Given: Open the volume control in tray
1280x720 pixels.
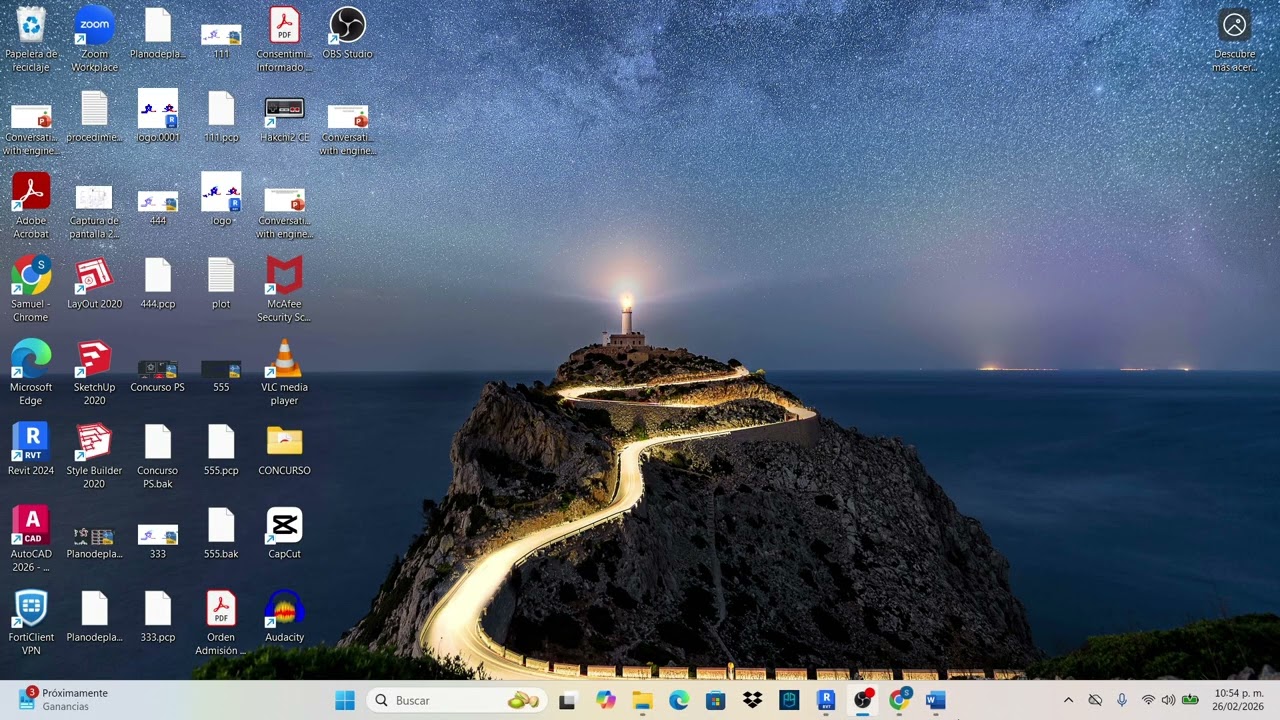Looking at the screenshot, I should pos(1168,700).
